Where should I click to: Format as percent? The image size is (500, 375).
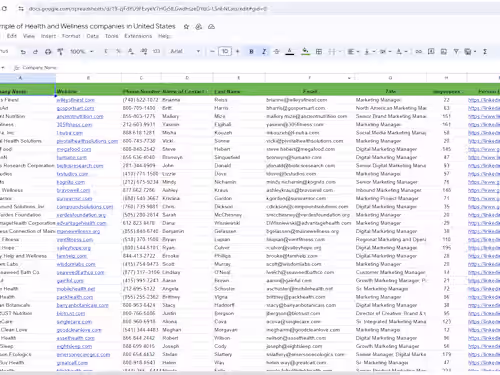(118, 51)
